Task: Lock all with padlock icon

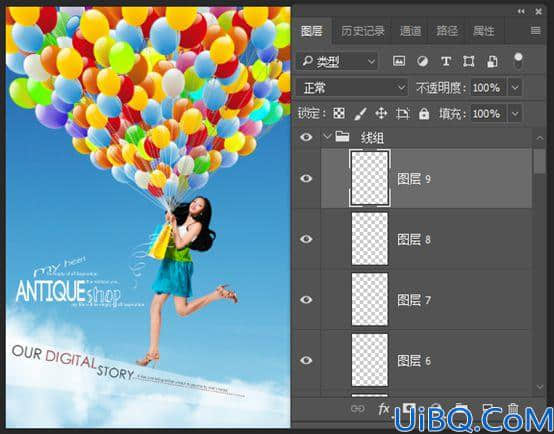Action: click(x=424, y=113)
